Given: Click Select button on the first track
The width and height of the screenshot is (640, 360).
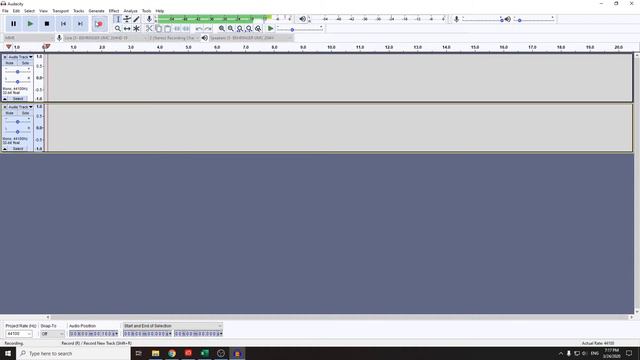Looking at the screenshot, I should coord(18,99).
